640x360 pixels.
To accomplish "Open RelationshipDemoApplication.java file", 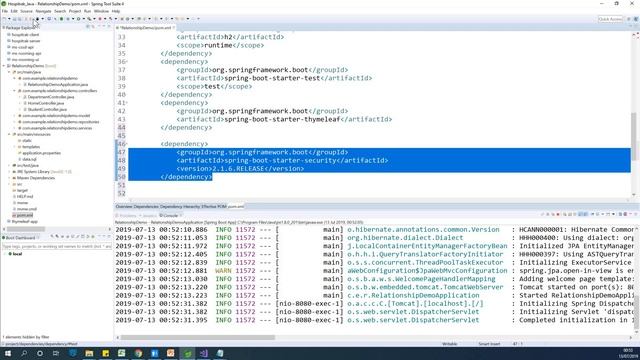I will [58, 84].
